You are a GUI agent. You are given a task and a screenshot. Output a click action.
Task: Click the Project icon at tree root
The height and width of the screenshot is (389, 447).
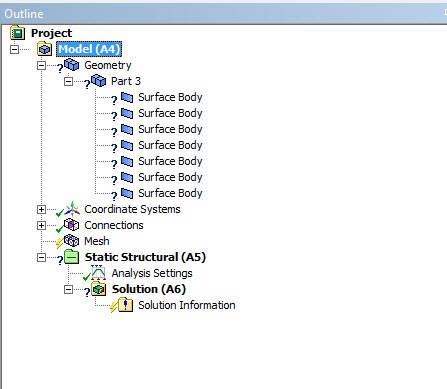[17, 33]
